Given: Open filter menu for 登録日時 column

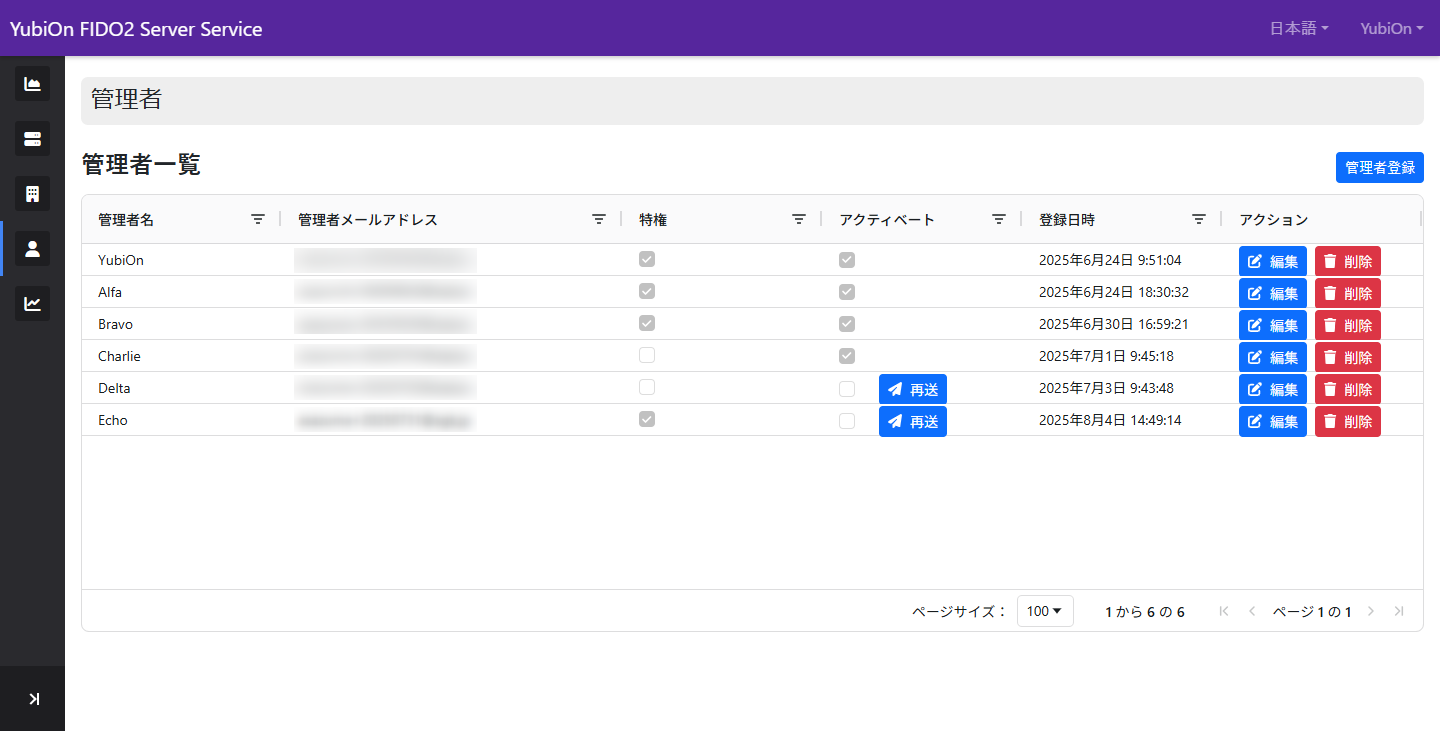Looking at the screenshot, I should coord(1199,219).
